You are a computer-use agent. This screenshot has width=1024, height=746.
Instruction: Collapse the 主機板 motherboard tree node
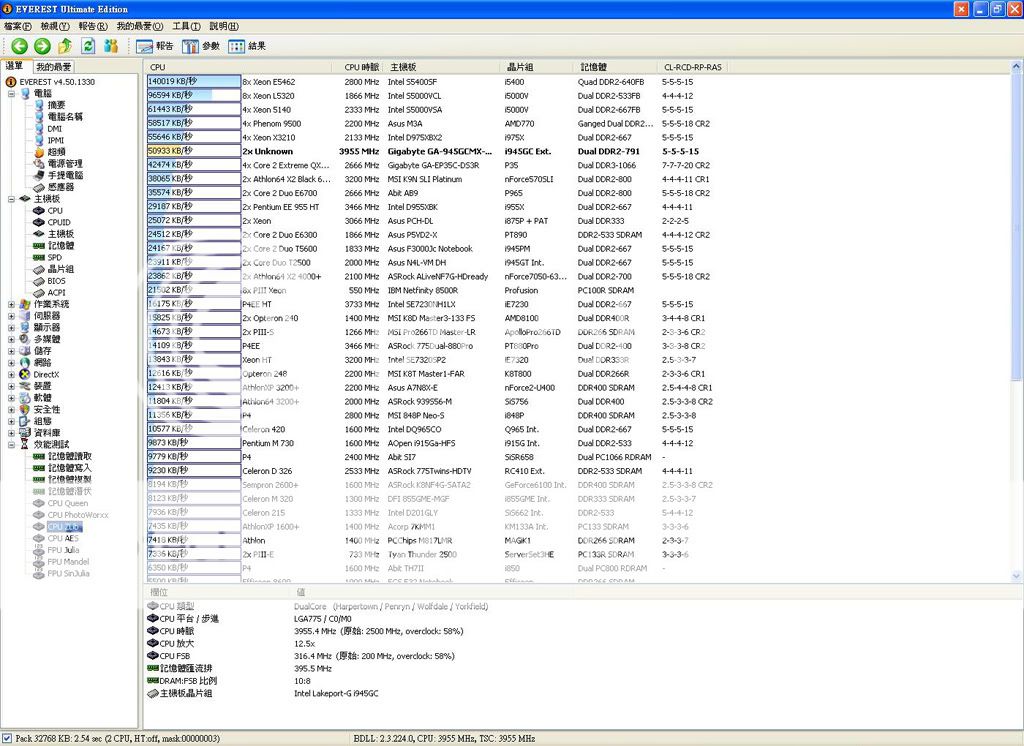point(11,199)
